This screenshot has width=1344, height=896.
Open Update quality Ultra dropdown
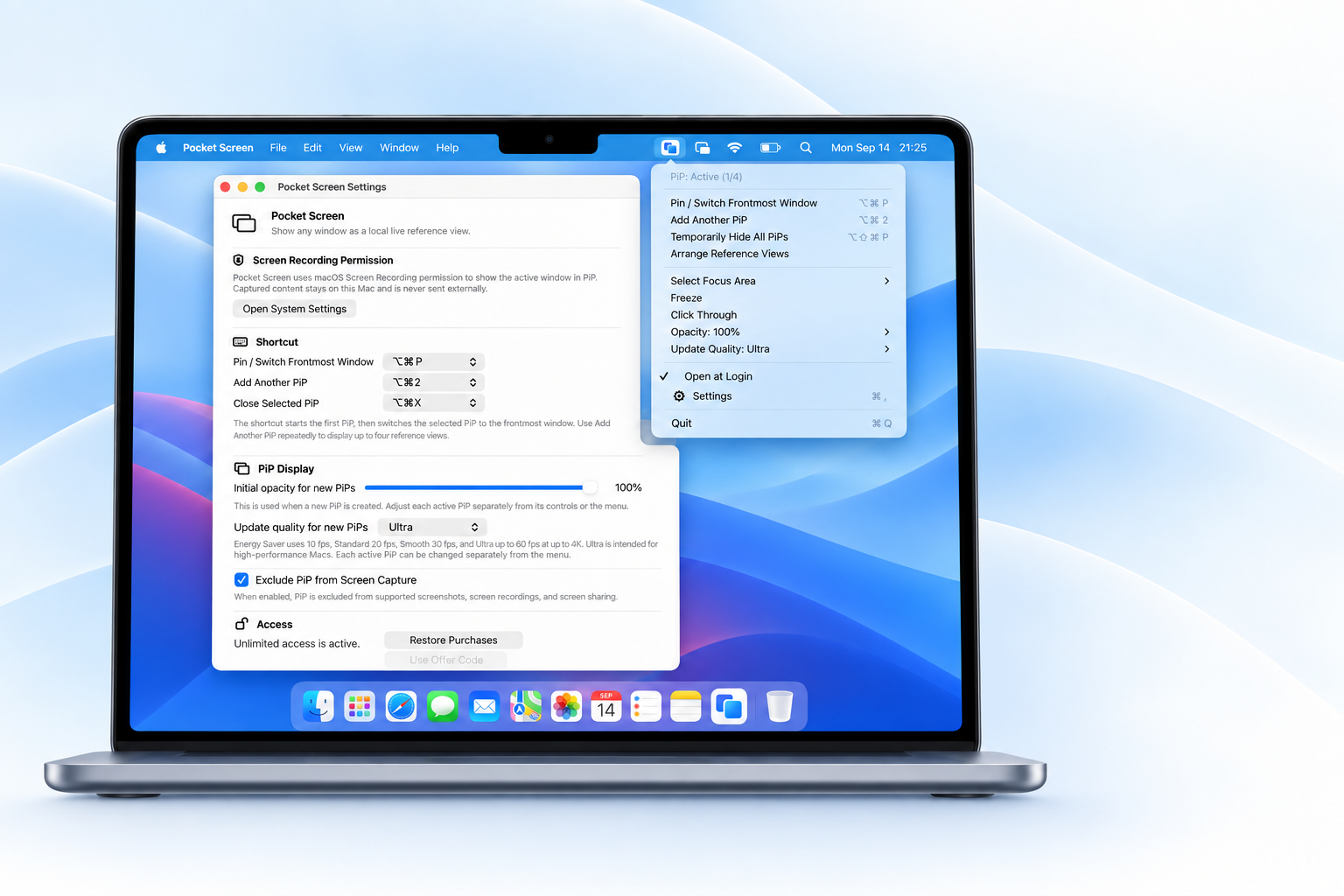click(432, 528)
